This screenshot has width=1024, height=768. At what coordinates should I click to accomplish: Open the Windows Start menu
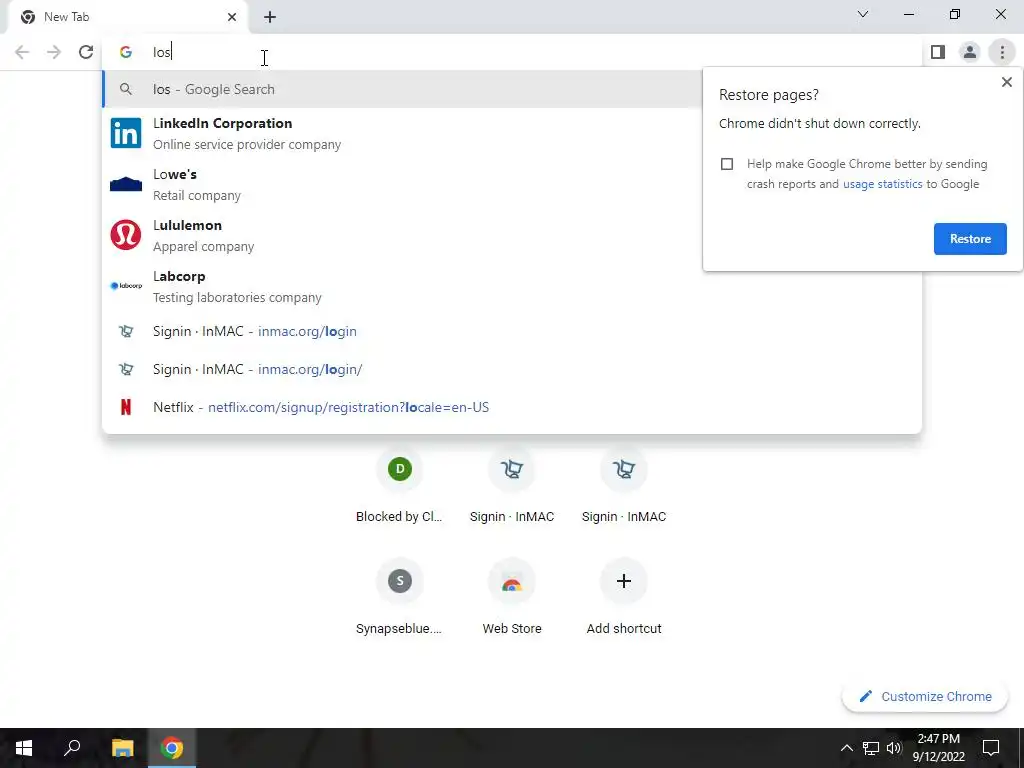click(24, 748)
